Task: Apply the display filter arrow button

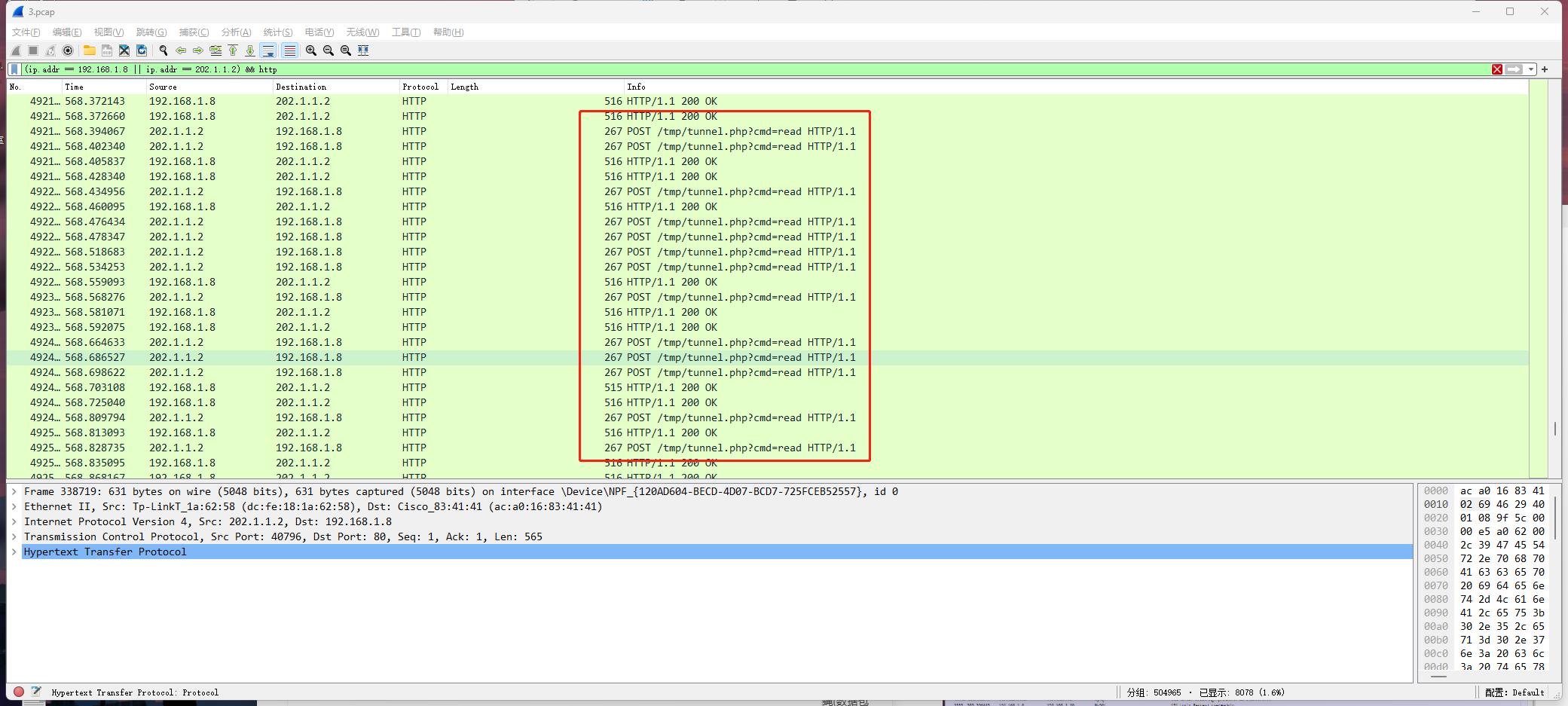Action: (x=1514, y=69)
